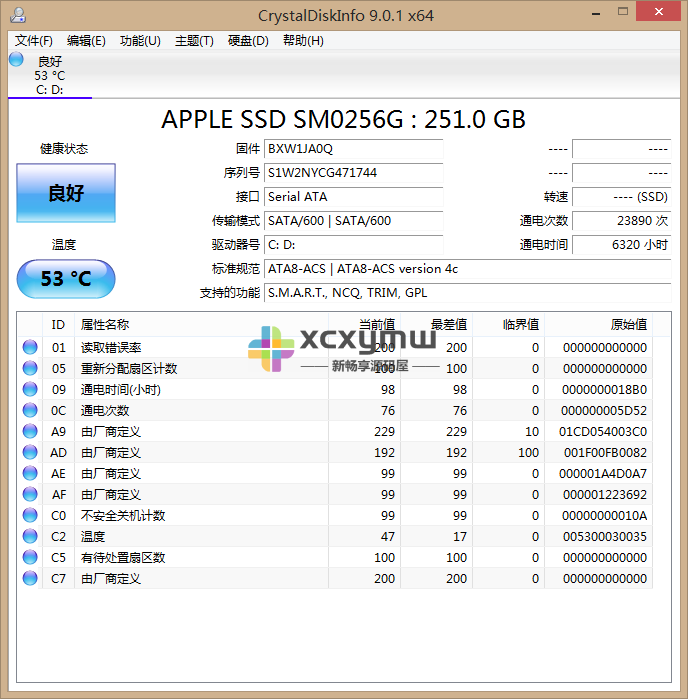Screen dimensions: 688x699
Task: Click raw value 01CD054003C0
Action: (x=603, y=432)
